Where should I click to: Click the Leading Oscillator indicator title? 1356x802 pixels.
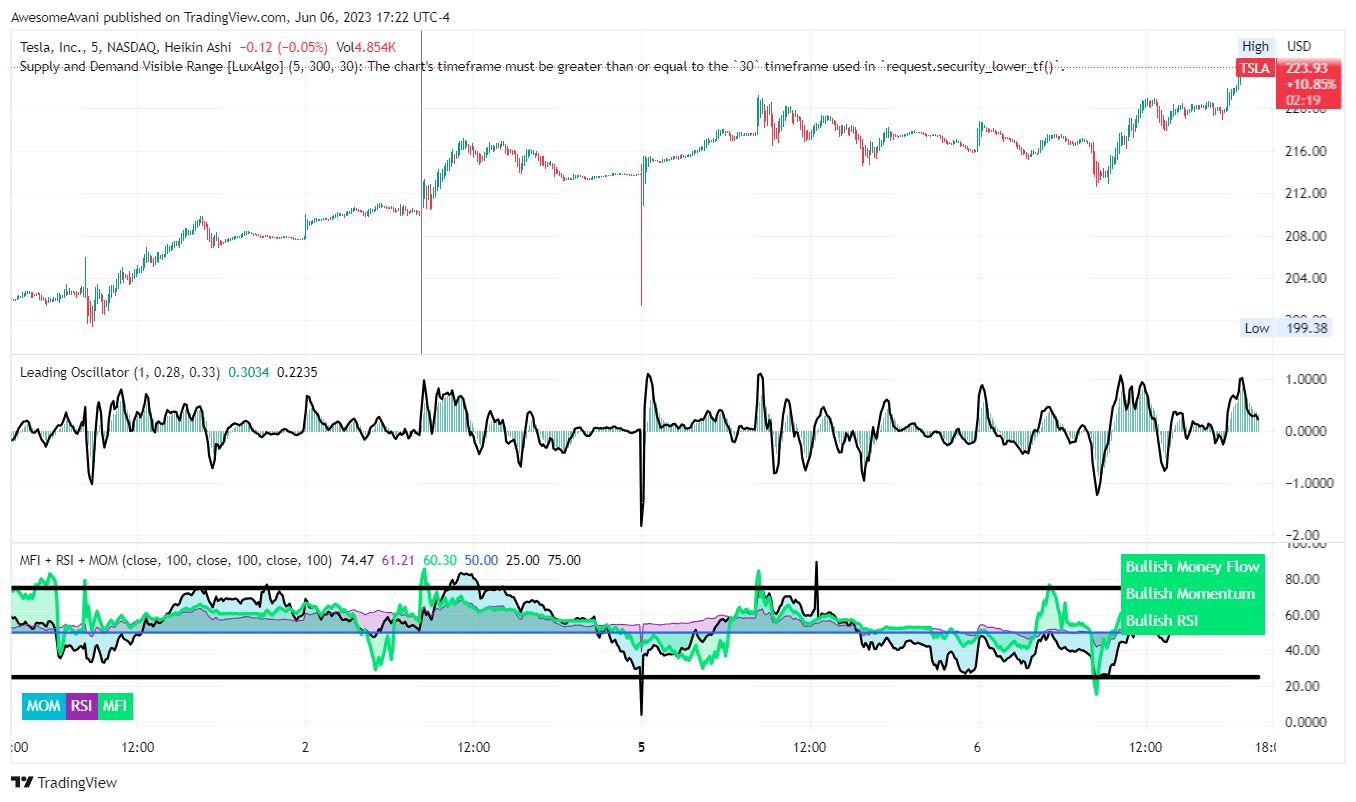(x=121, y=372)
